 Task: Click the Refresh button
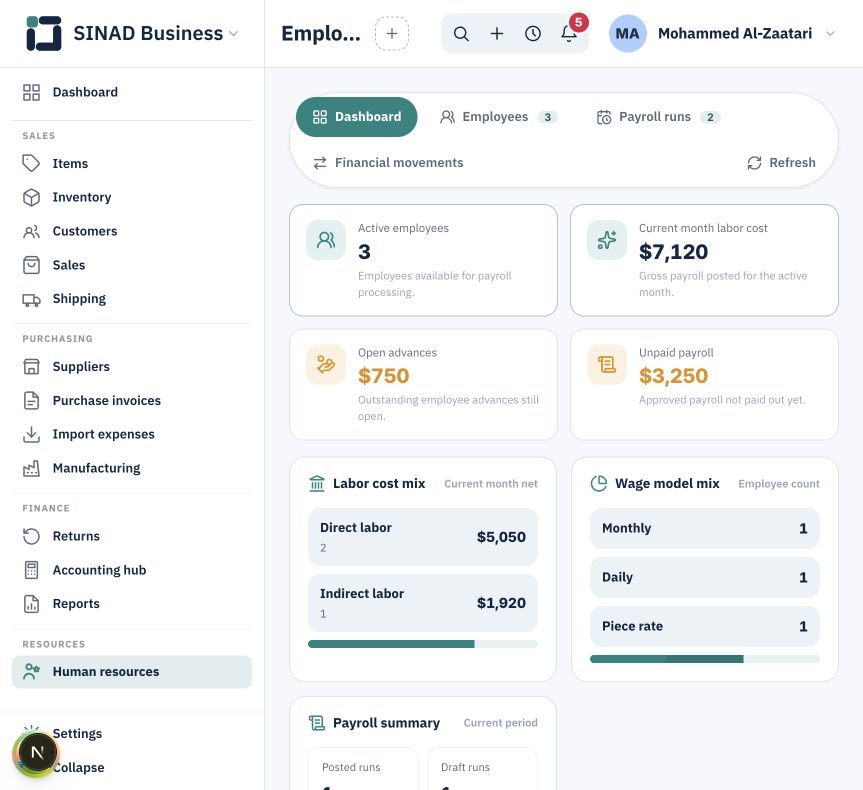coord(782,162)
